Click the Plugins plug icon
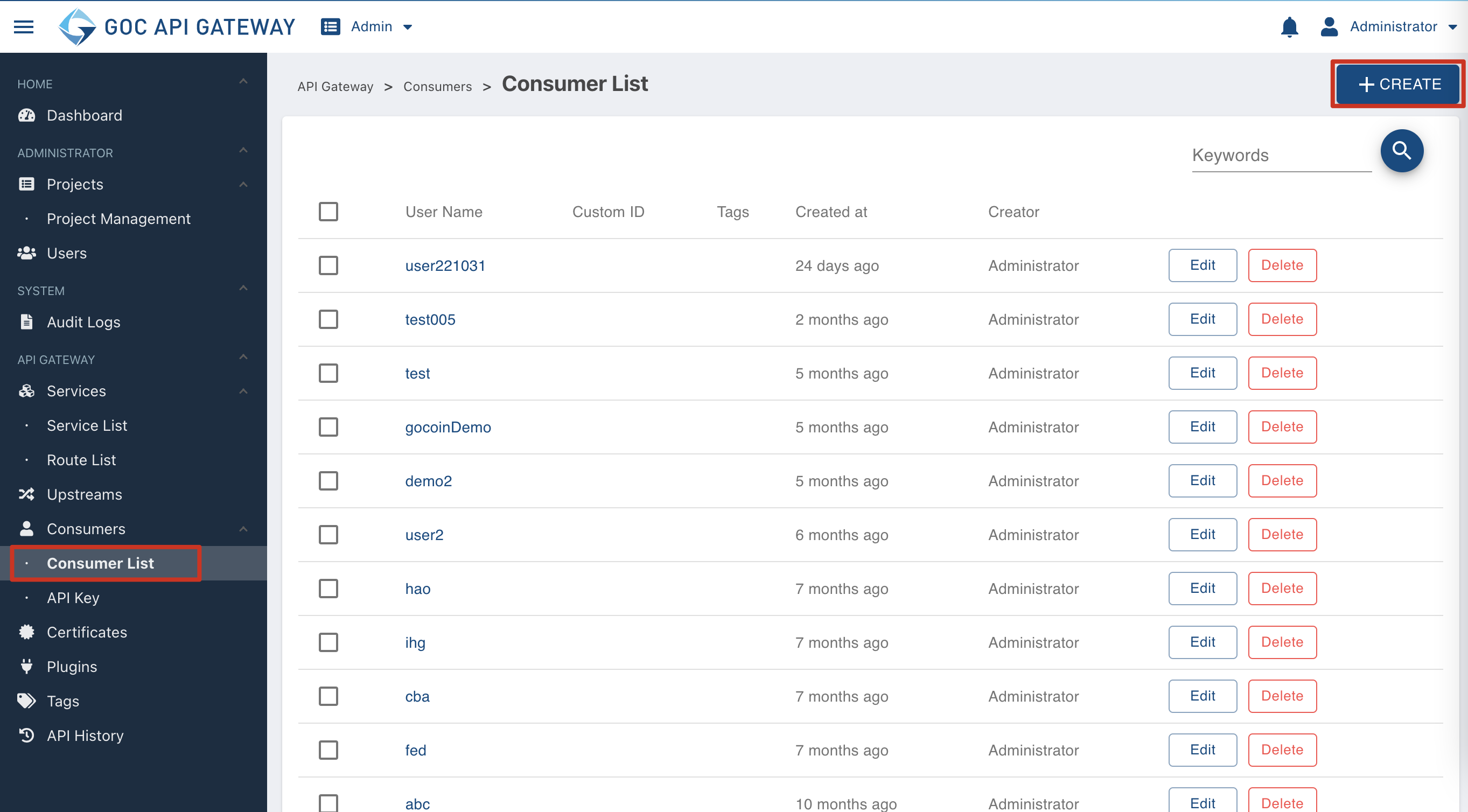The height and width of the screenshot is (812, 1468). (x=27, y=666)
